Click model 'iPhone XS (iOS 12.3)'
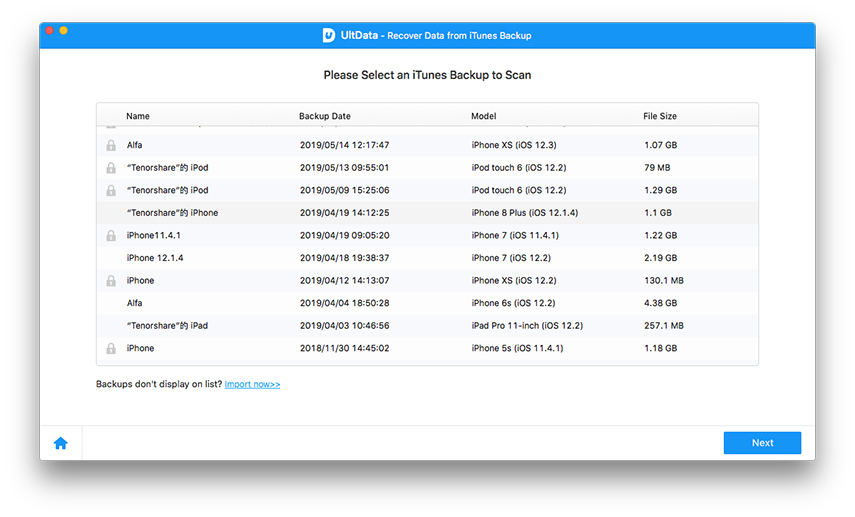The width and height of the screenshot is (855, 517). (x=514, y=145)
